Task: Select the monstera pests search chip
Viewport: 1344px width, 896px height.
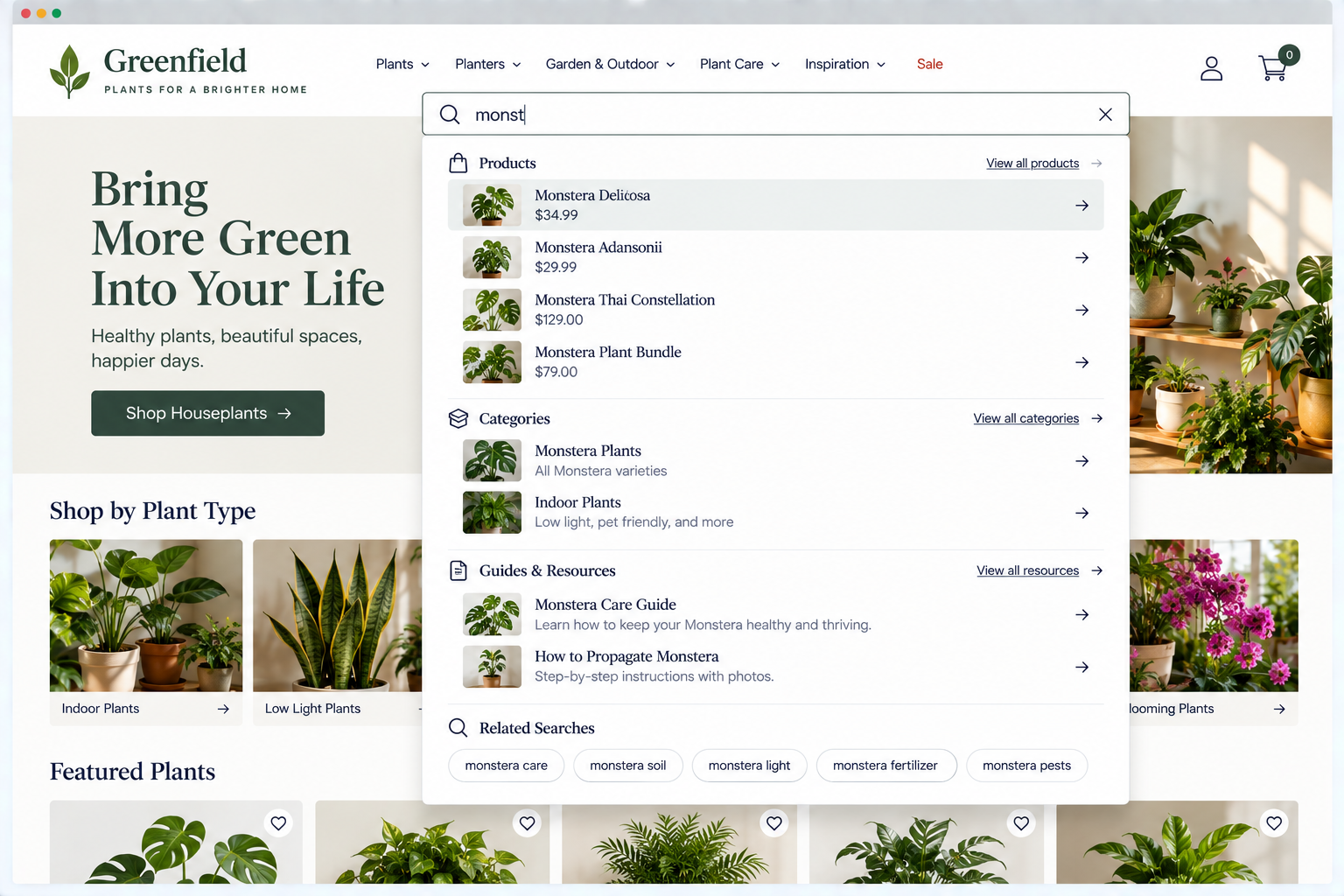Action: pyautogui.click(x=1026, y=766)
